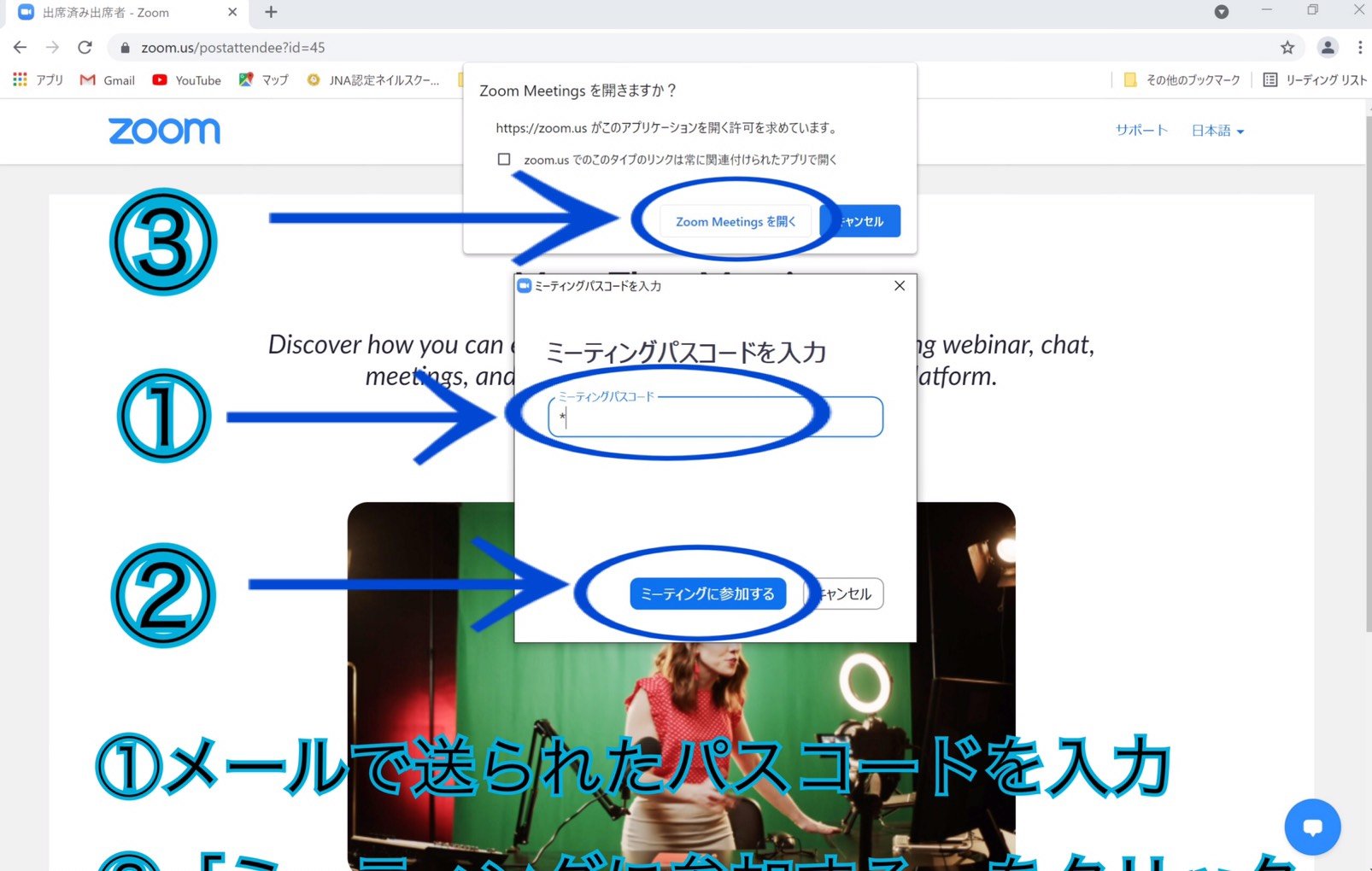Expand the 日本語 language dropdown
Viewport: 1372px width, 871px height.
pyautogui.click(x=1217, y=131)
